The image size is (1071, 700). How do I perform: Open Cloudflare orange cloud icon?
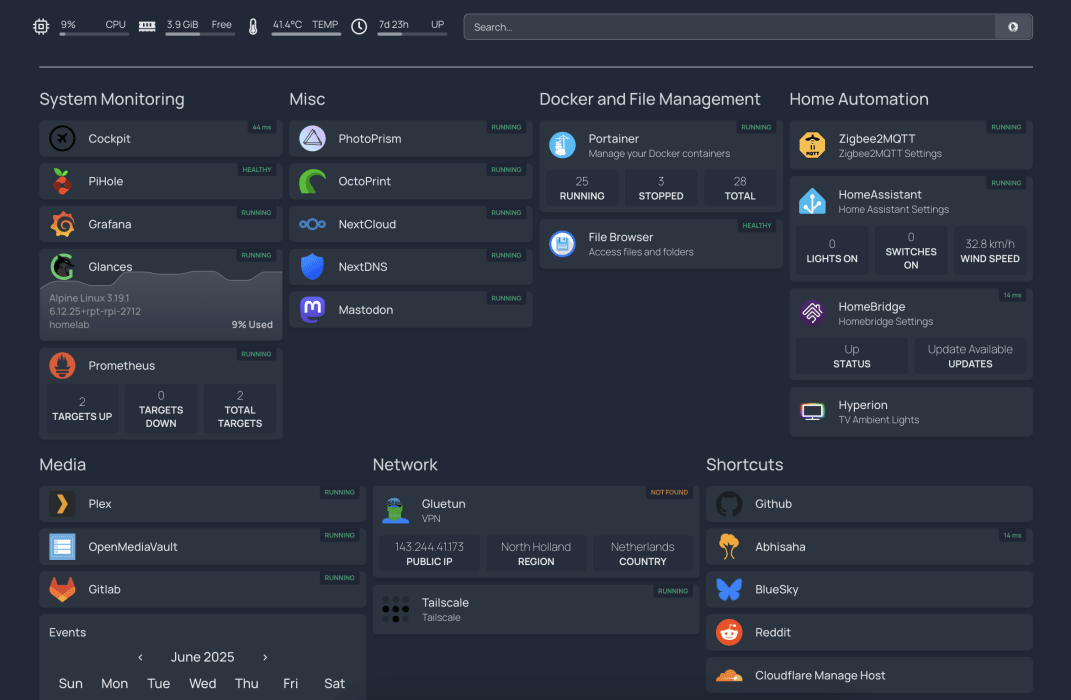tap(729, 675)
